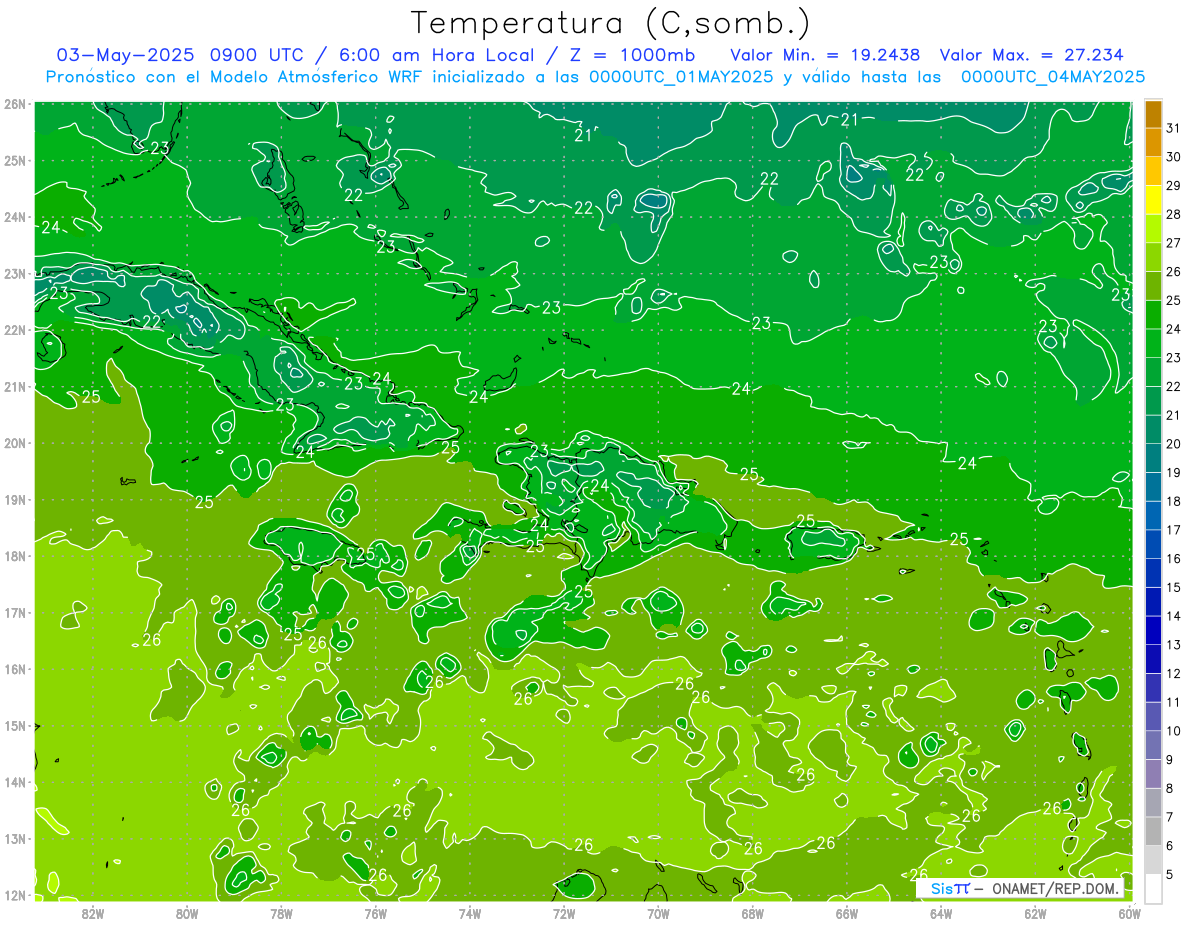Click the '0000UTC_04MAY2025' valid-until time
Screen dimensions: 1200x927
click(1053, 76)
